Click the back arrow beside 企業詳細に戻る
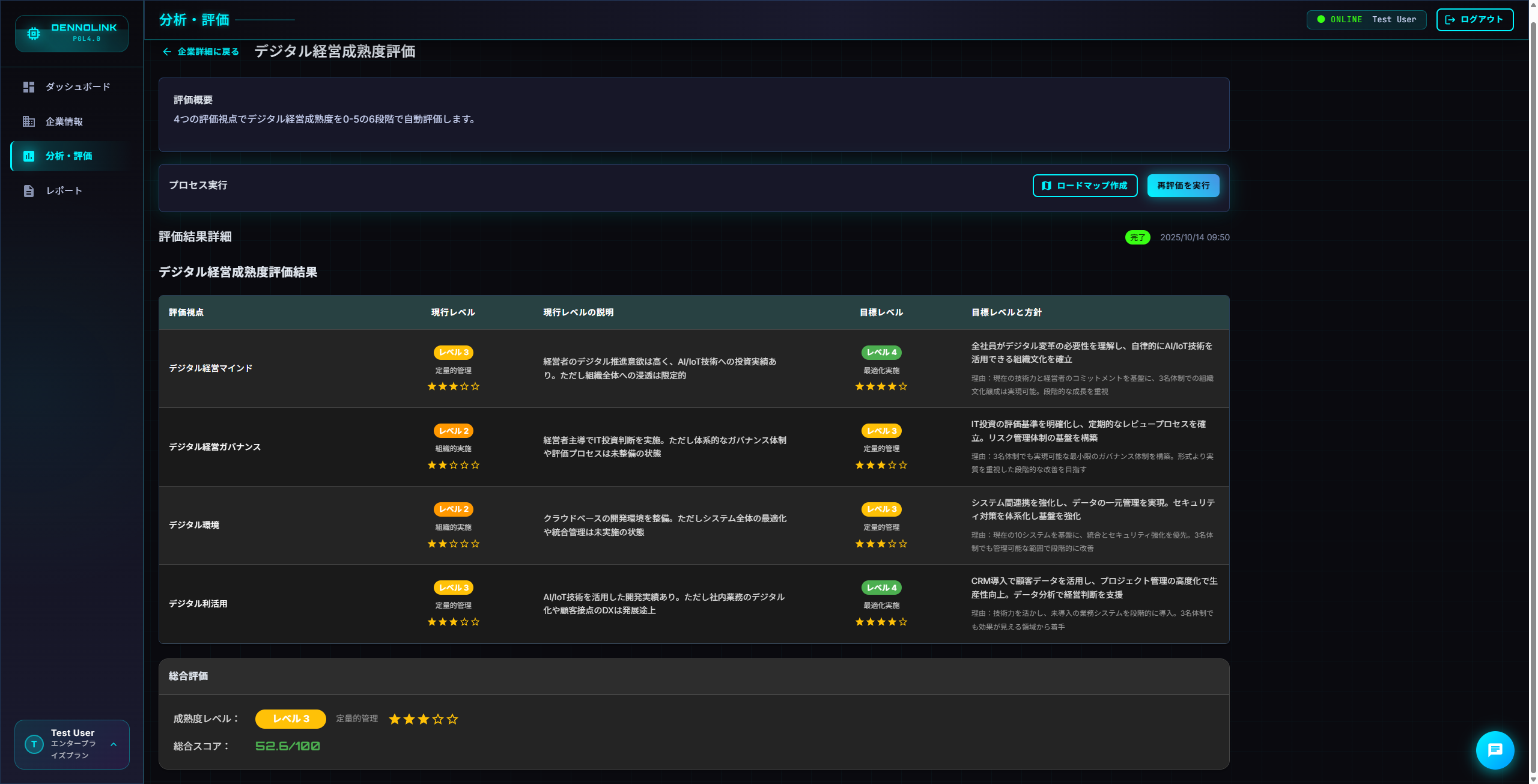The width and height of the screenshot is (1538, 784). point(166,52)
